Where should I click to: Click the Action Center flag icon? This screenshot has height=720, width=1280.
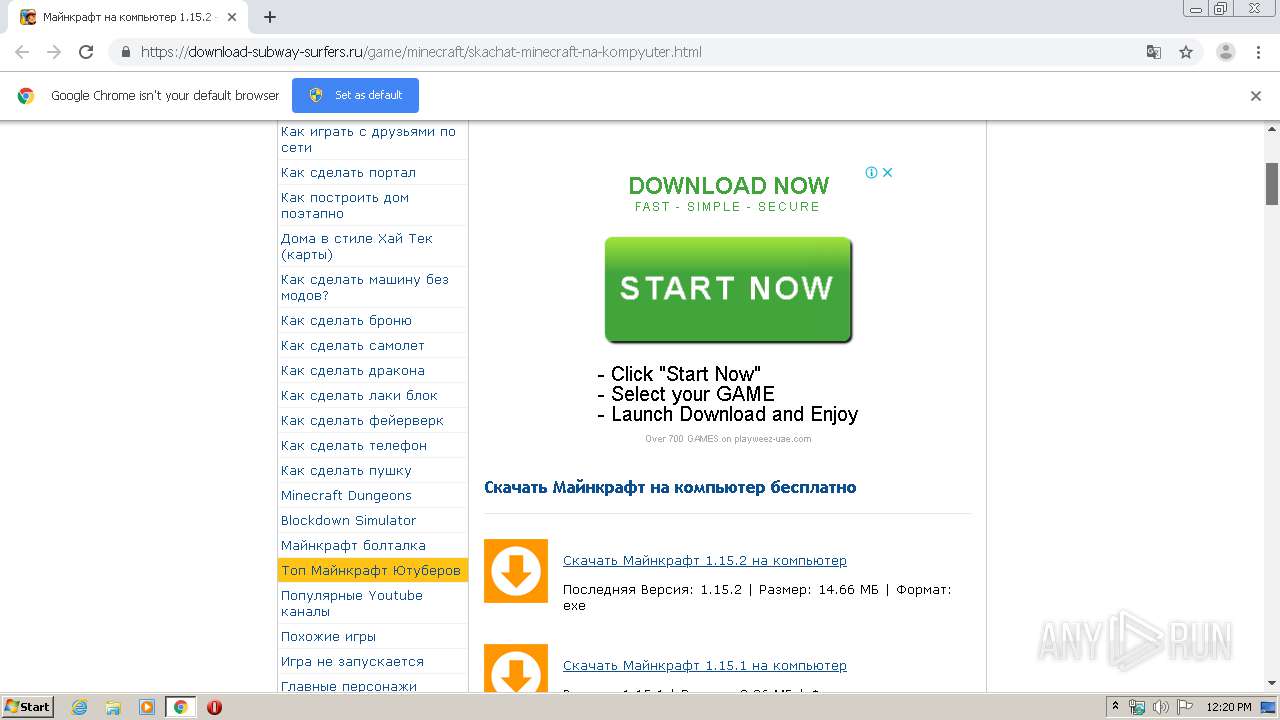point(1183,707)
